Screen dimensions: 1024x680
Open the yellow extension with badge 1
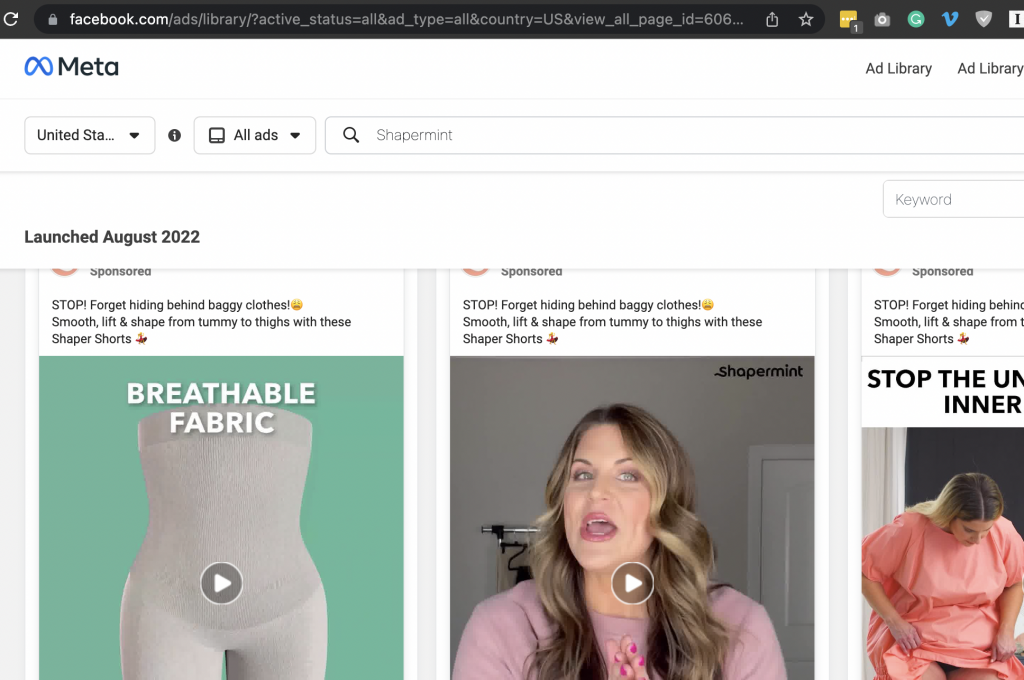849,20
